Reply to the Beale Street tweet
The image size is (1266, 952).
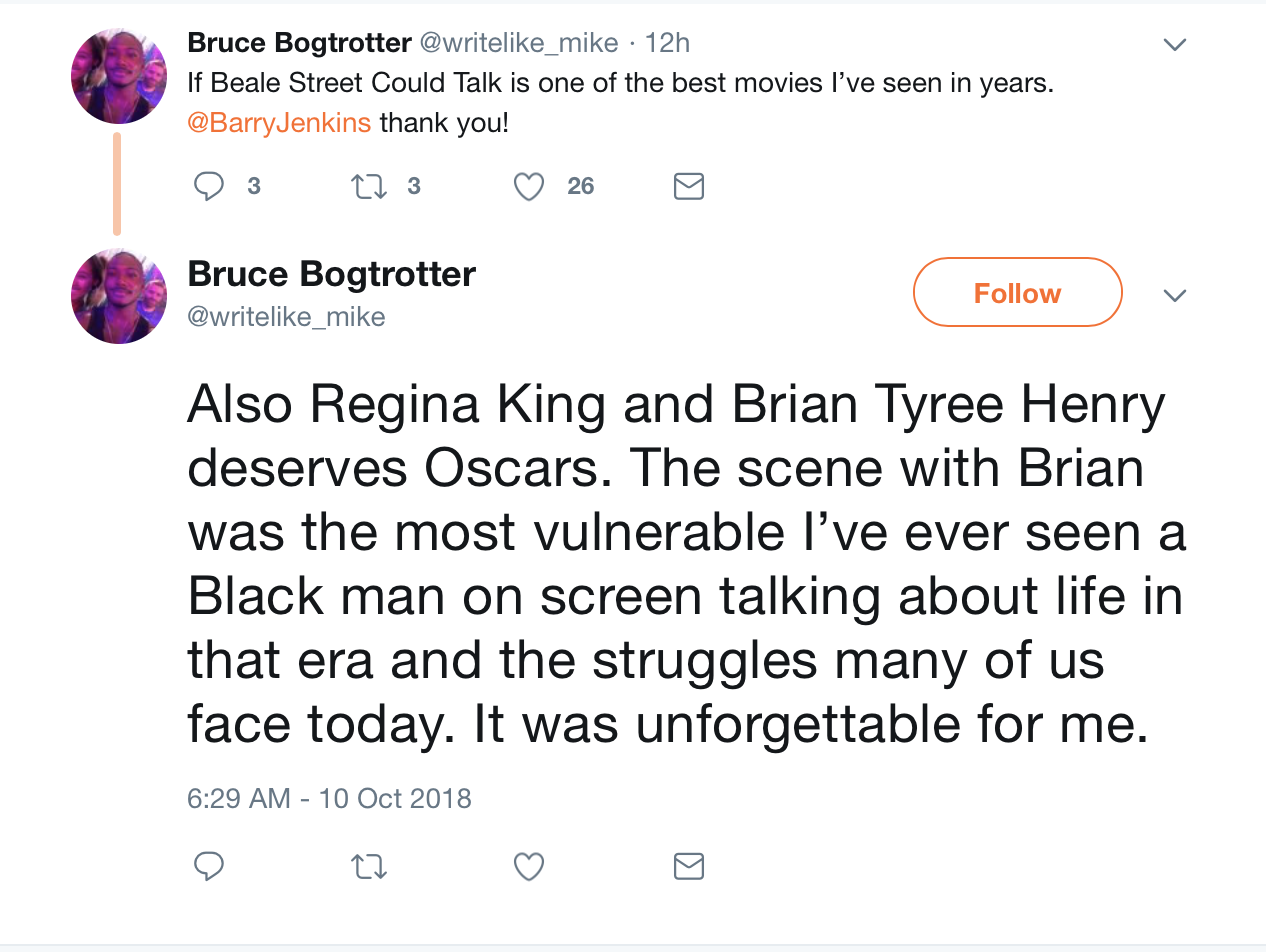[x=208, y=187]
